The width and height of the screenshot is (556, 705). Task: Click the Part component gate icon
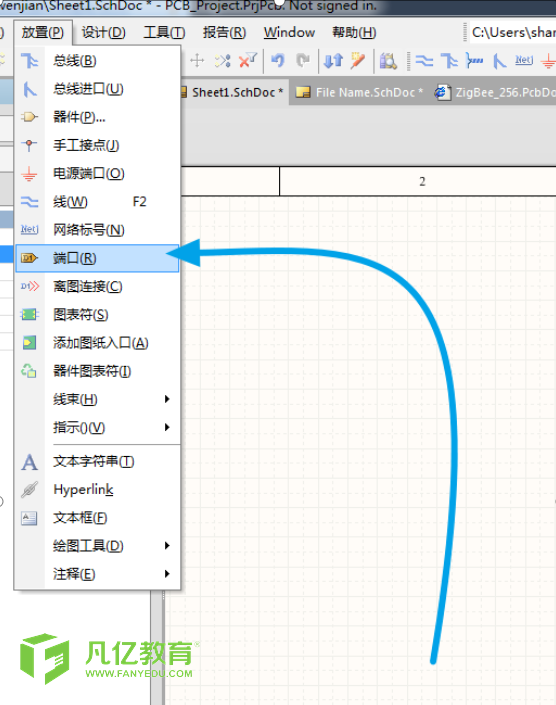pyautogui.click(x=30, y=117)
